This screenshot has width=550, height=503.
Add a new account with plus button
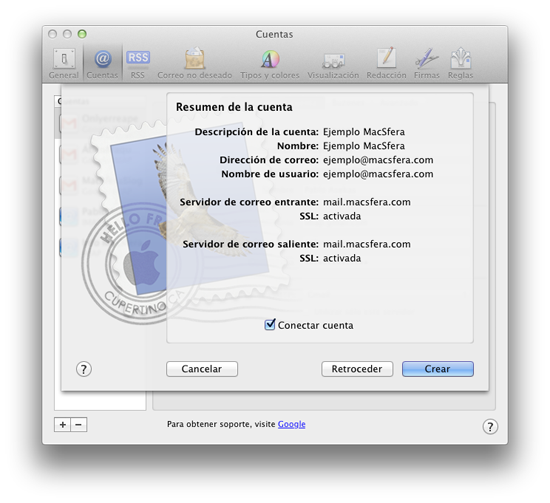click(62, 425)
